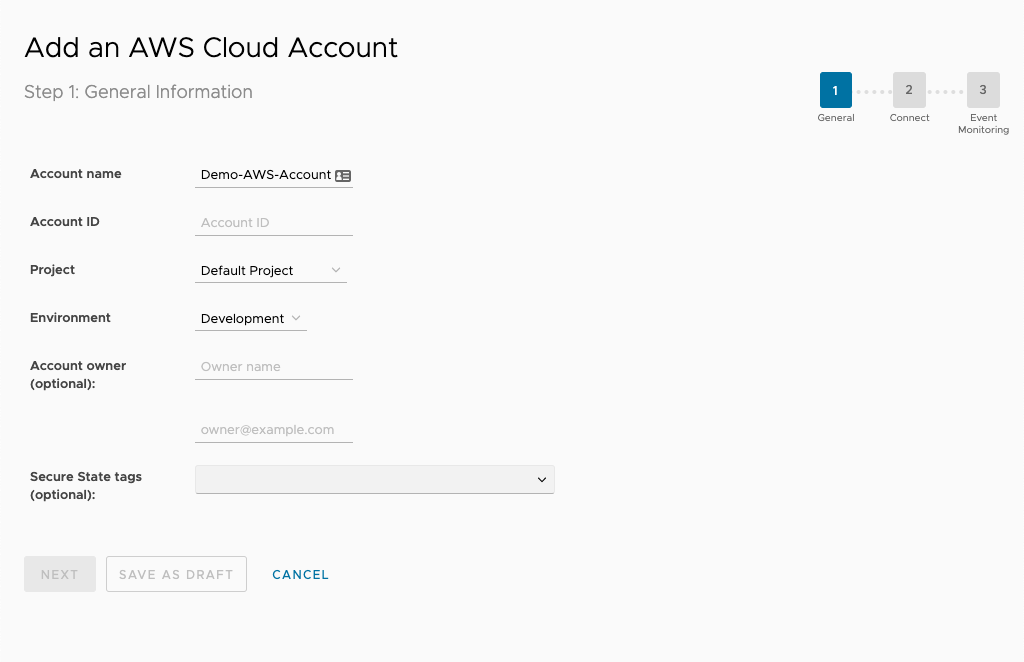Expand the Secure State tags dropdown
Screen dimensions: 1024x662
(x=374, y=479)
